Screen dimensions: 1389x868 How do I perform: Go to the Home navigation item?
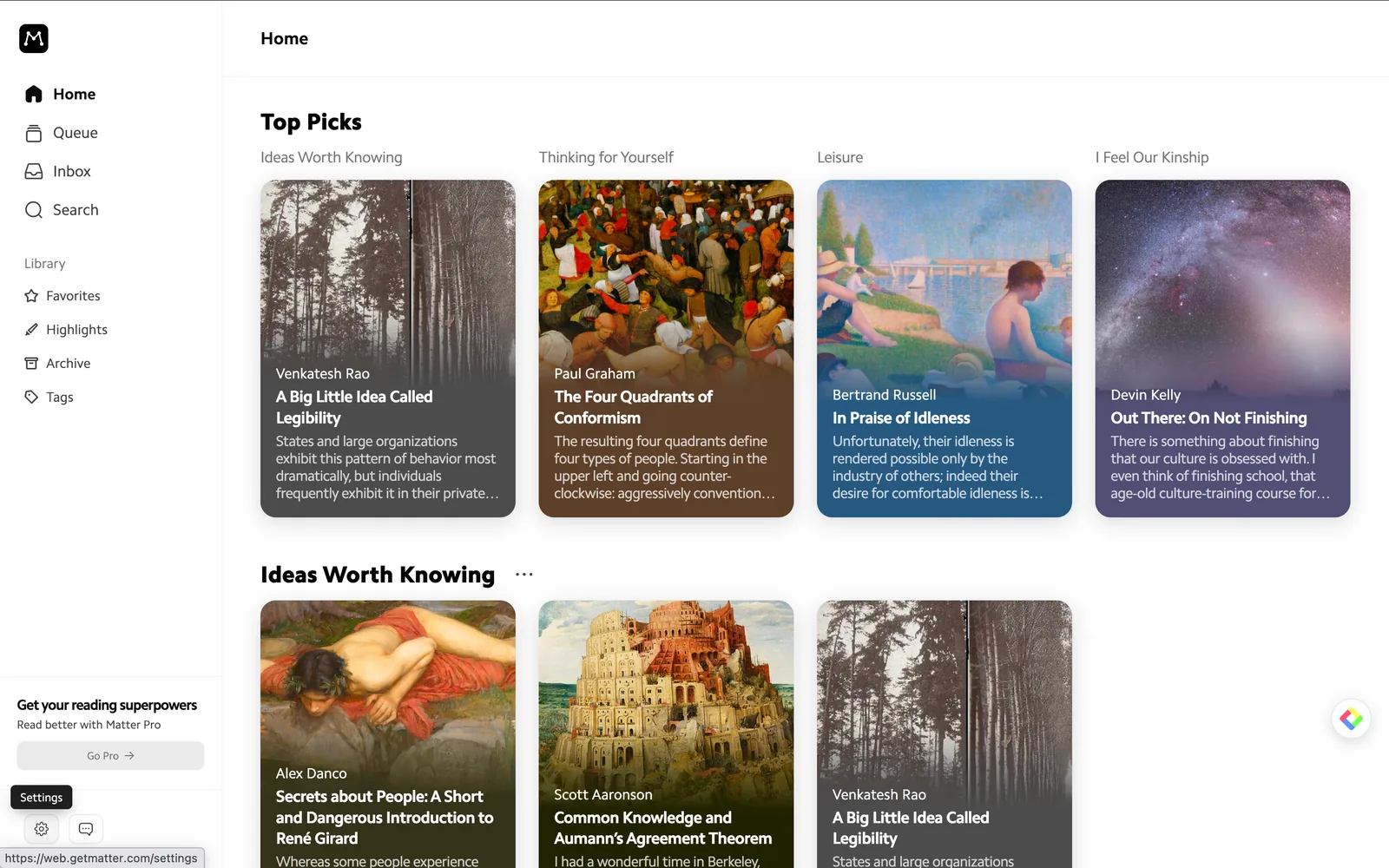[61, 94]
